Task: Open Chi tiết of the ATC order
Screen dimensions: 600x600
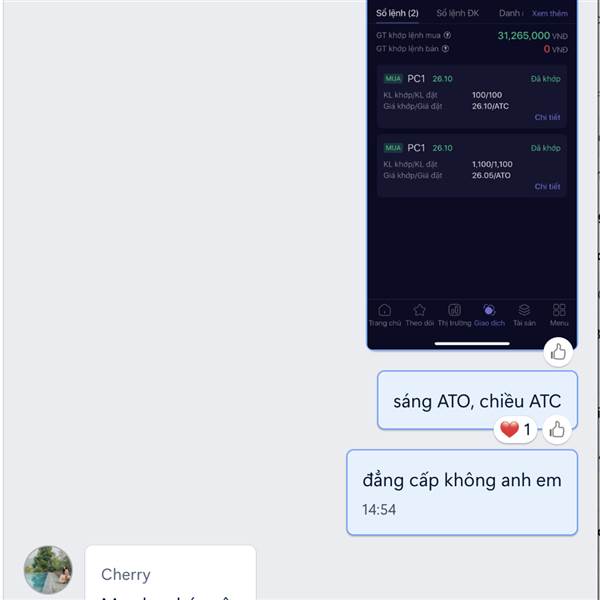Action: coord(547,117)
